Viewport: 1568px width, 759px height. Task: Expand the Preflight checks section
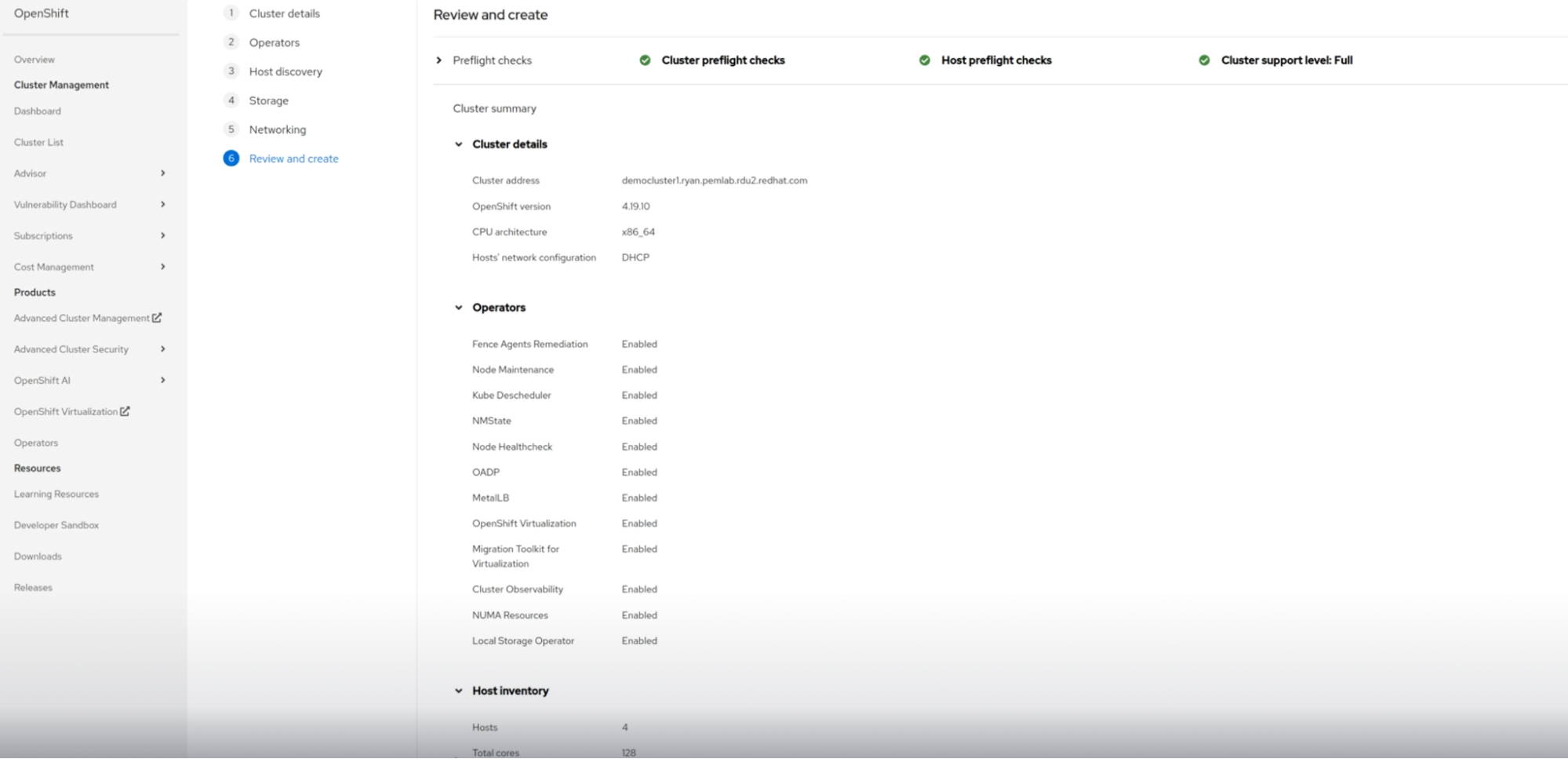pyautogui.click(x=439, y=60)
